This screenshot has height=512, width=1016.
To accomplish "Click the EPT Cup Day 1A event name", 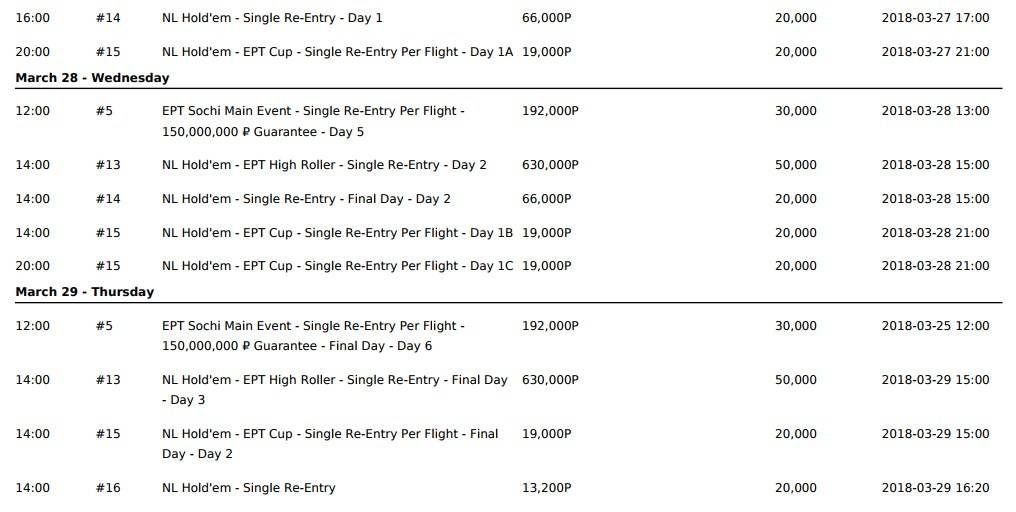I will 337,52.
